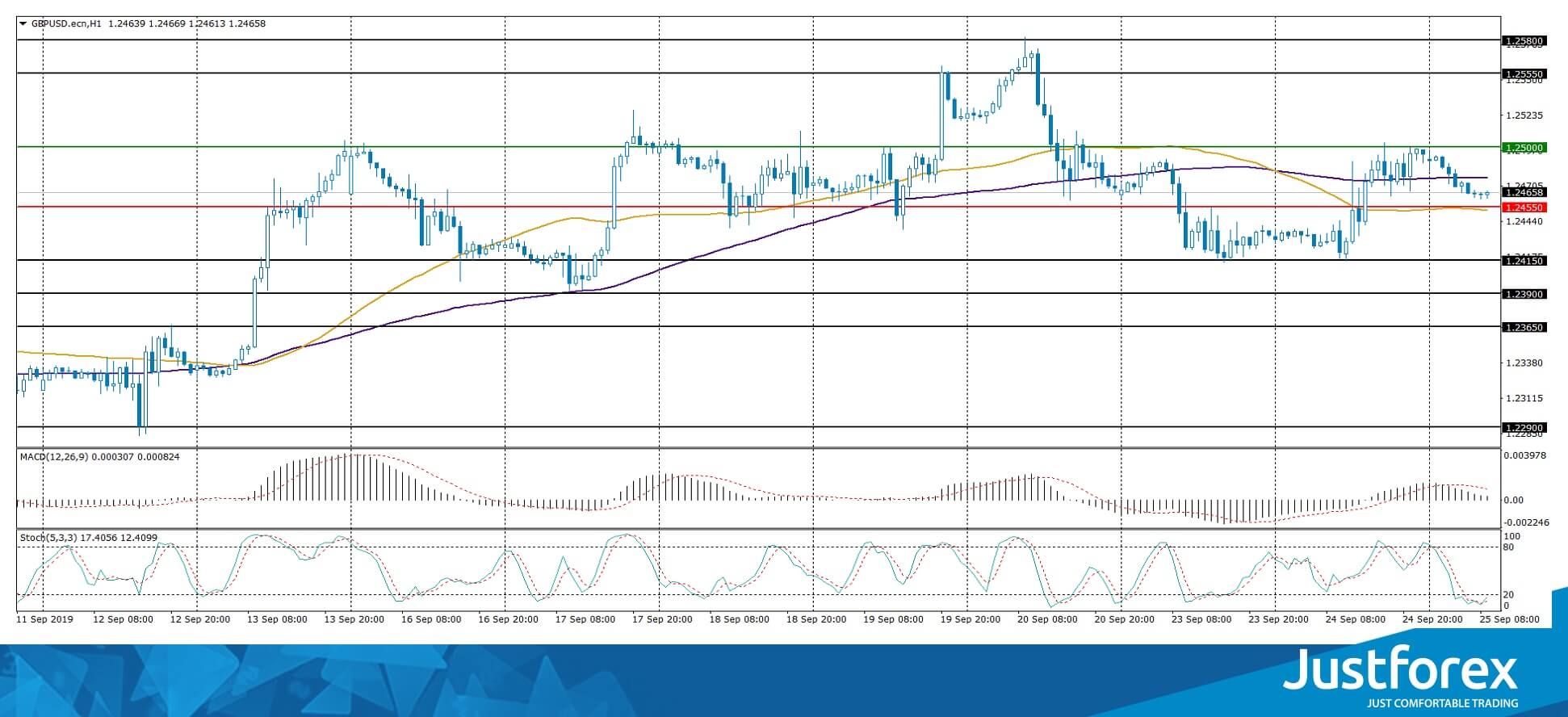Image resolution: width=1568 pixels, height=717 pixels.
Task: Click the 17 Sep 08:00 time label
Action: pyautogui.click(x=585, y=619)
